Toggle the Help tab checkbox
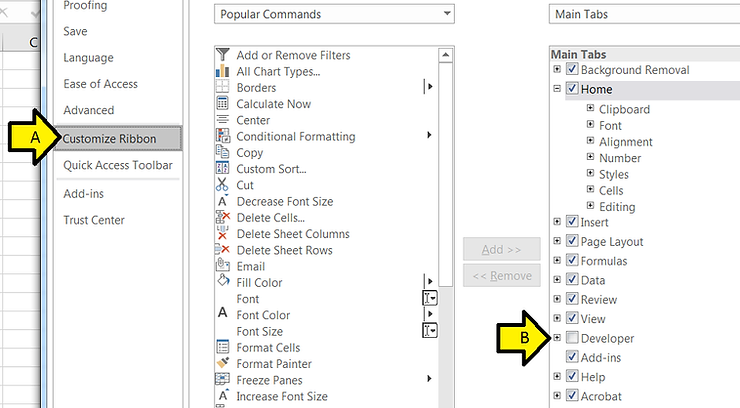Screen dimensions: 740x408 pyautogui.click(x=572, y=376)
